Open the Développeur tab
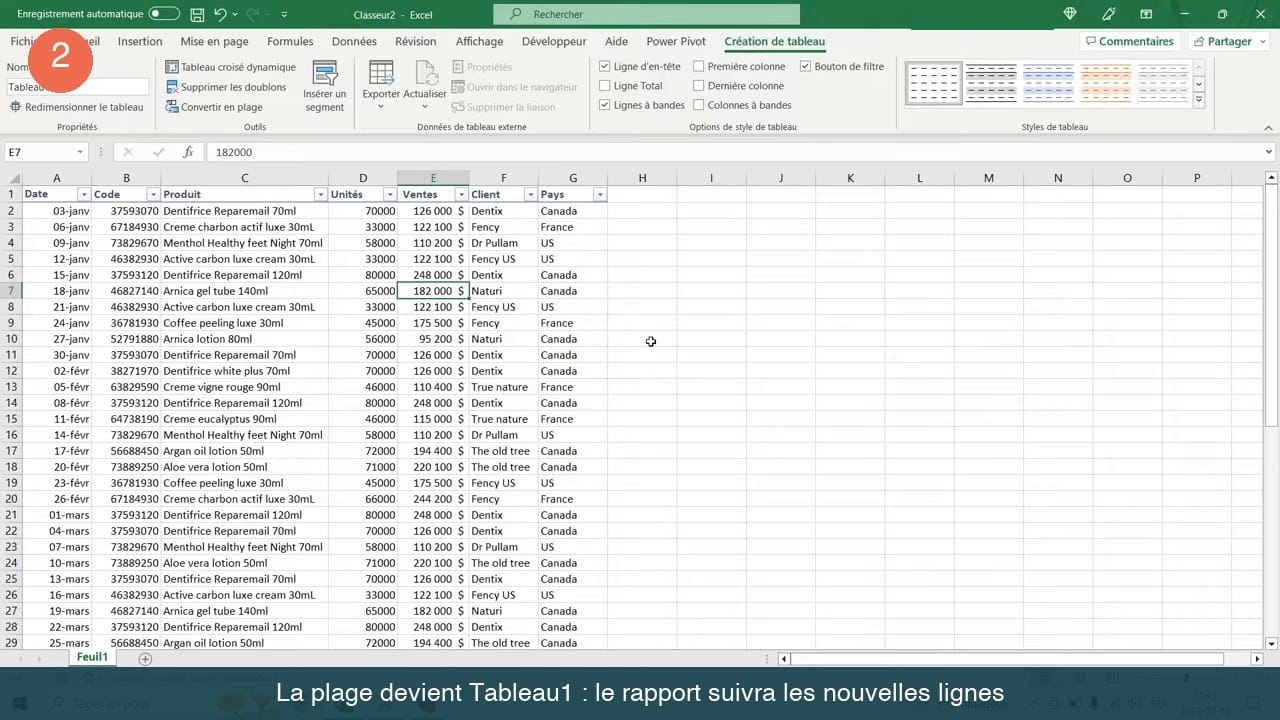 click(x=554, y=42)
